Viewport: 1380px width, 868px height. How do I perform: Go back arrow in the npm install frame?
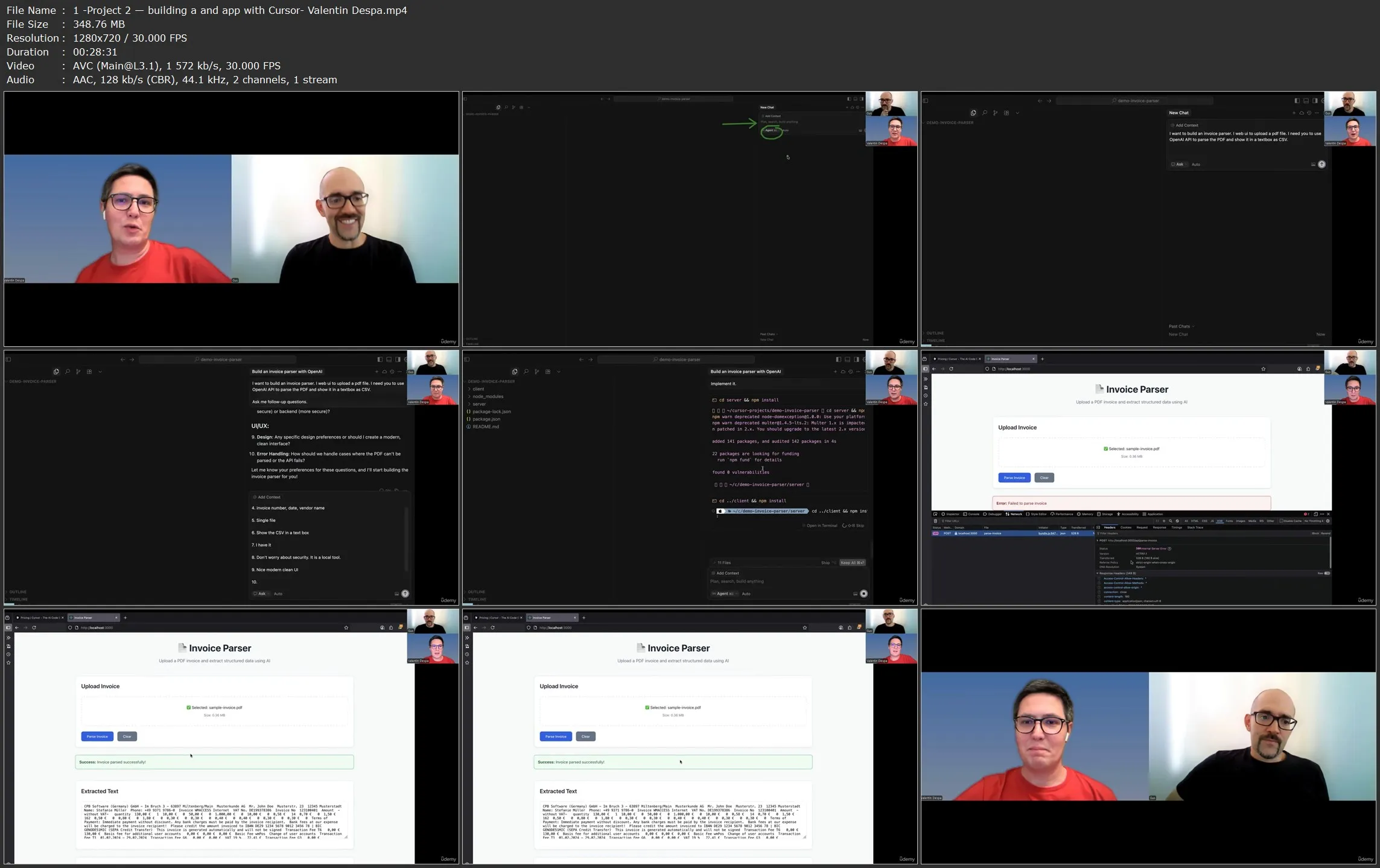pos(581,360)
